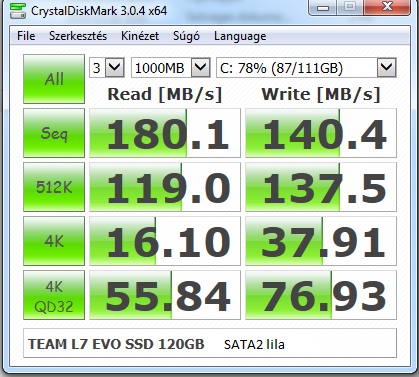
Task: Minimize the CrystalDiskMark window
Action: (x=323, y=7)
